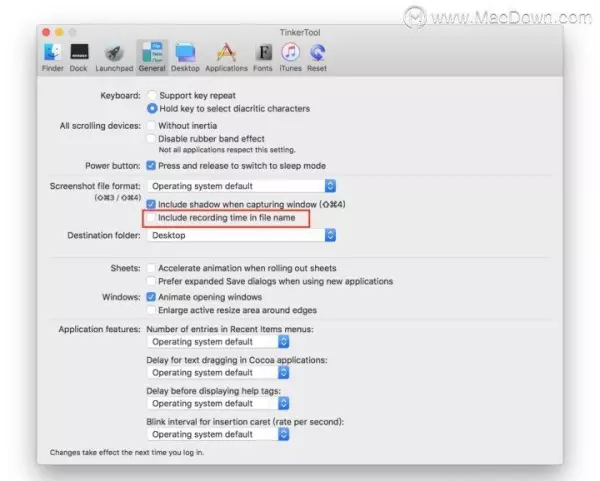Viewport: 600px width, 481px height.
Task: Click the 'Keyboard:' label
Action: (120, 95)
